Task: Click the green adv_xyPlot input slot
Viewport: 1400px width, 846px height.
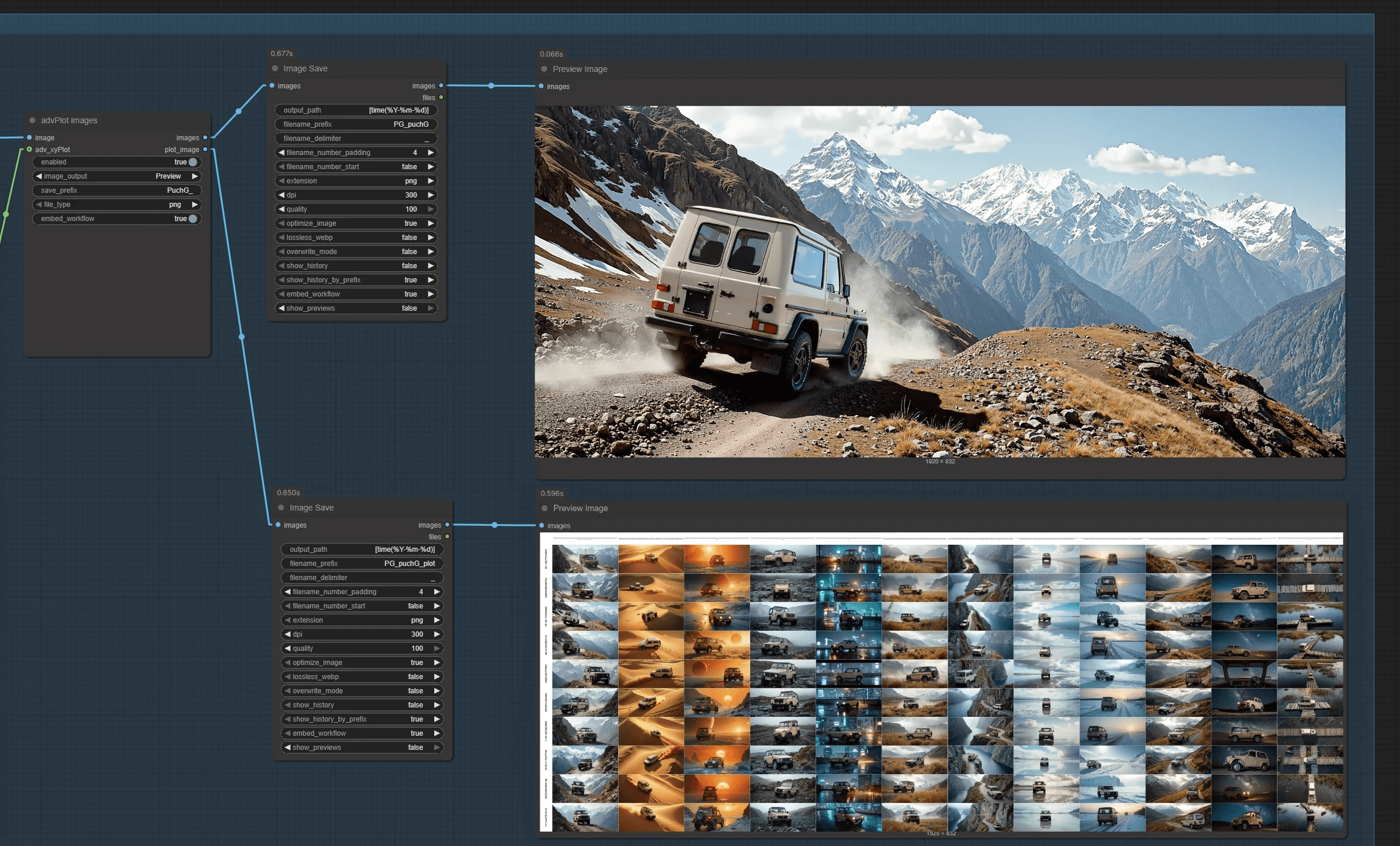Action: [28, 149]
